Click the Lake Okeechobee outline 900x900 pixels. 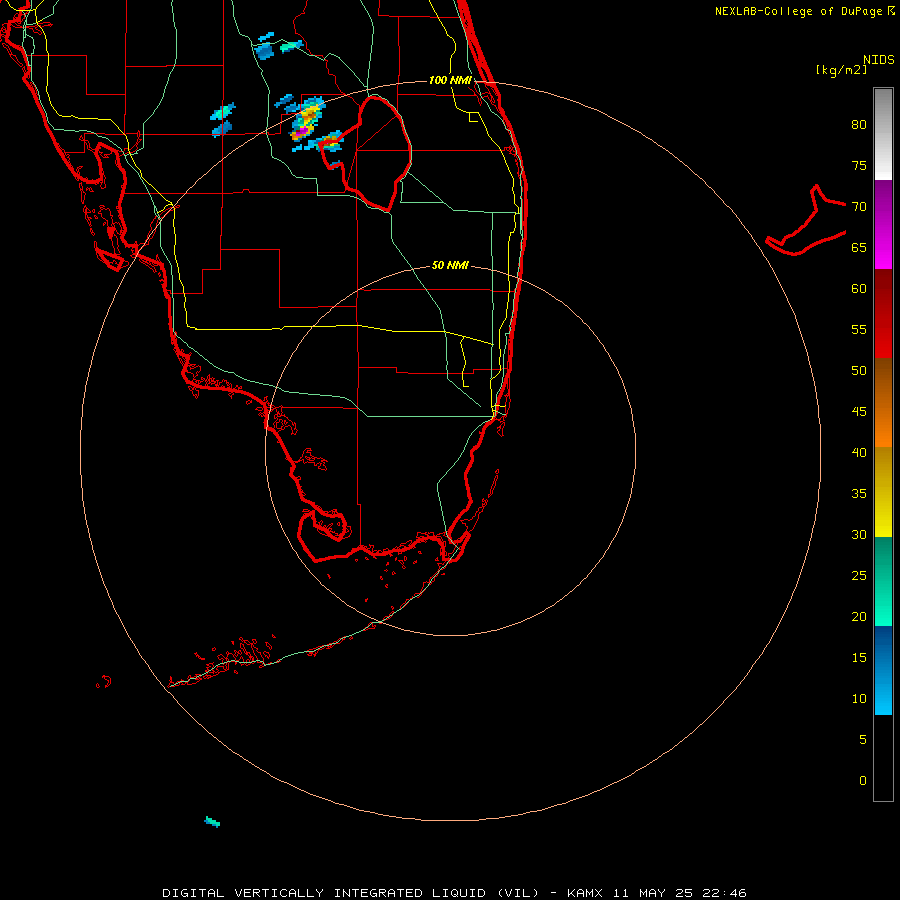click(367, 154)
